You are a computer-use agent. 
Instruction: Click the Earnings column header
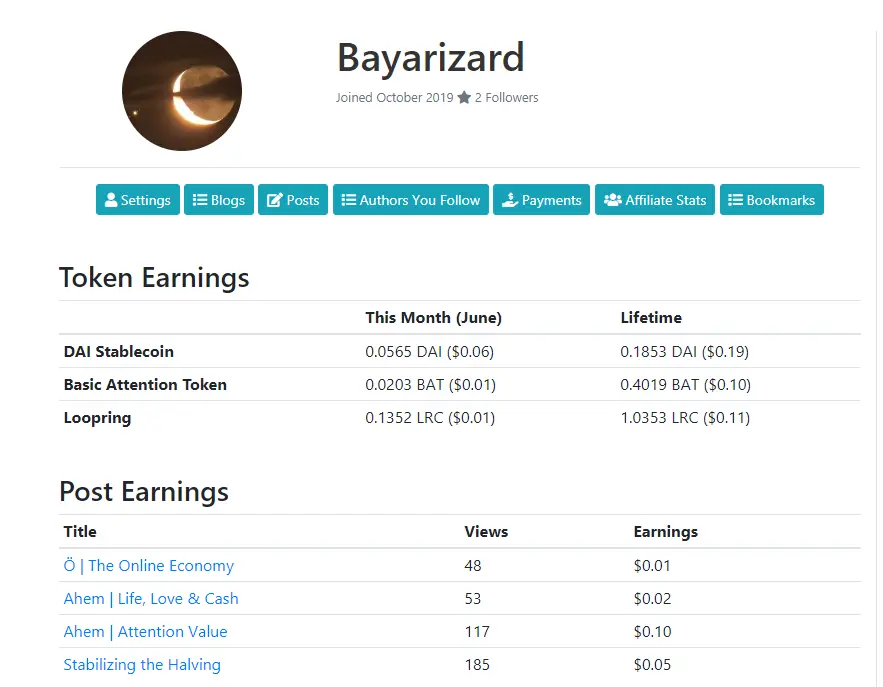(x=666, y=532)
